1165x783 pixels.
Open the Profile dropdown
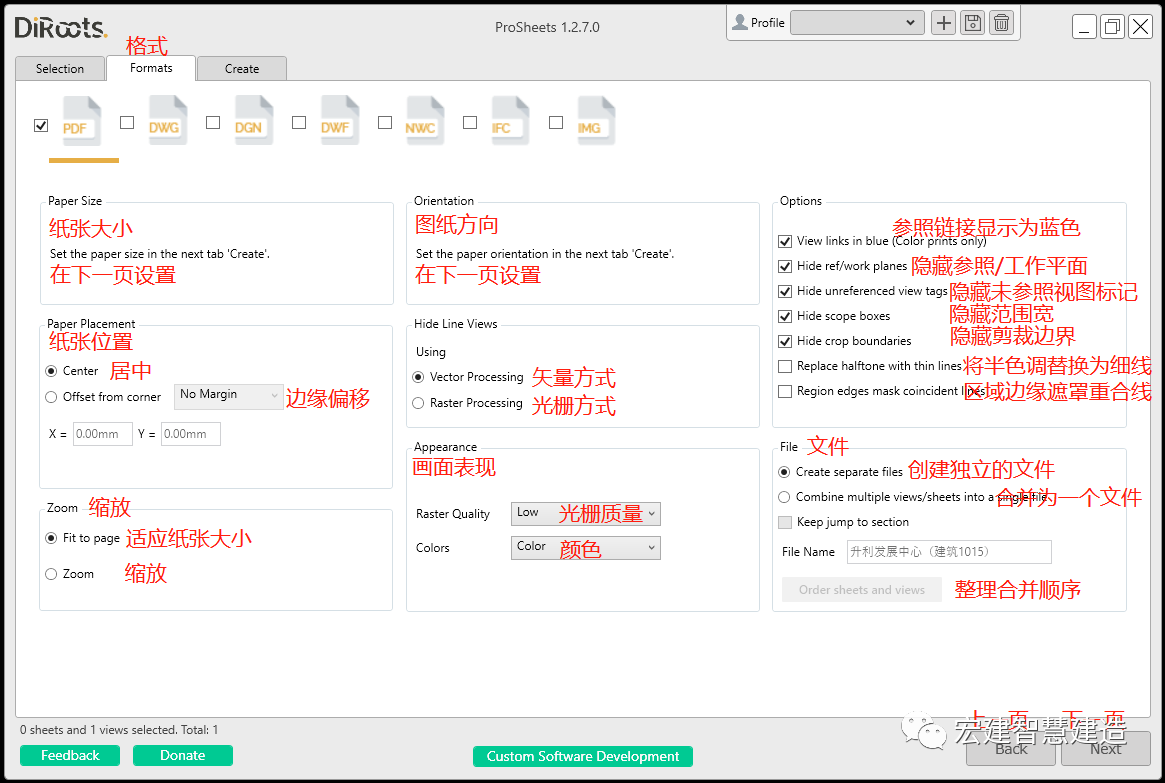coord(857,22)
